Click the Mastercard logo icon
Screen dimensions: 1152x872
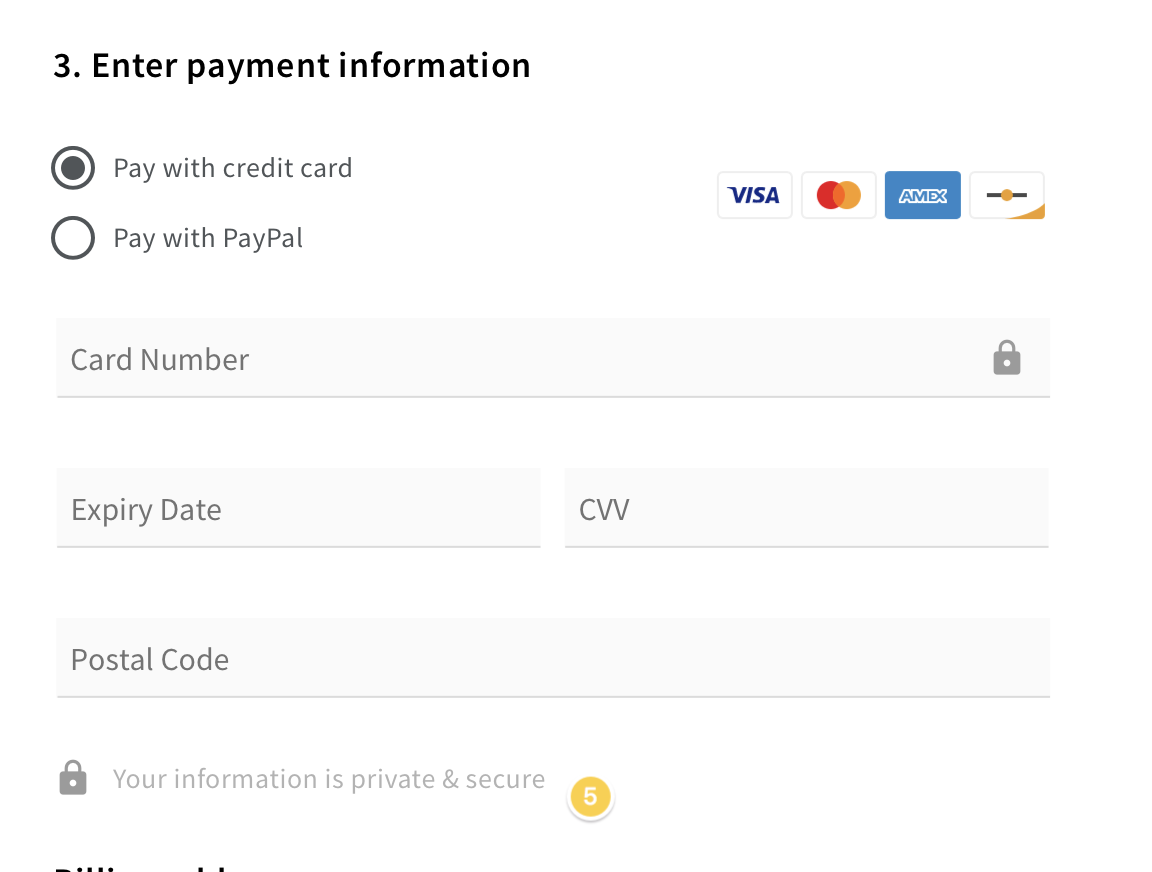pos(838,195)
